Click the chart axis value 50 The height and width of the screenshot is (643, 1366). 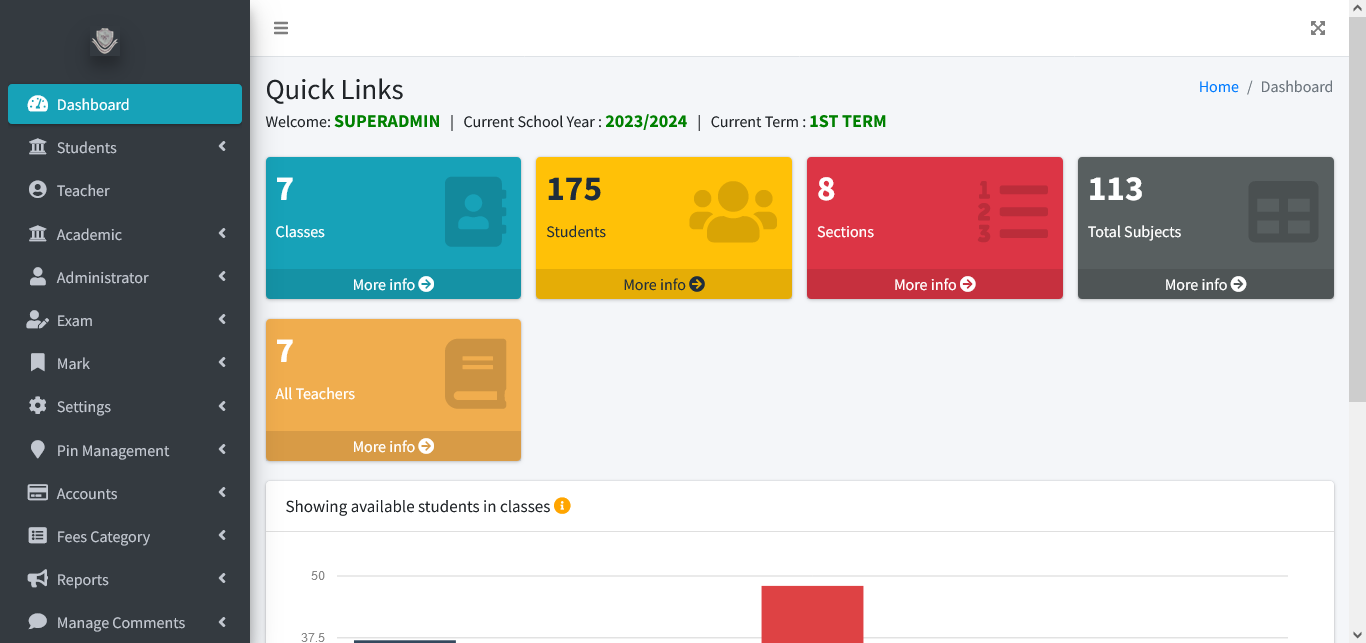click(318, 576)
